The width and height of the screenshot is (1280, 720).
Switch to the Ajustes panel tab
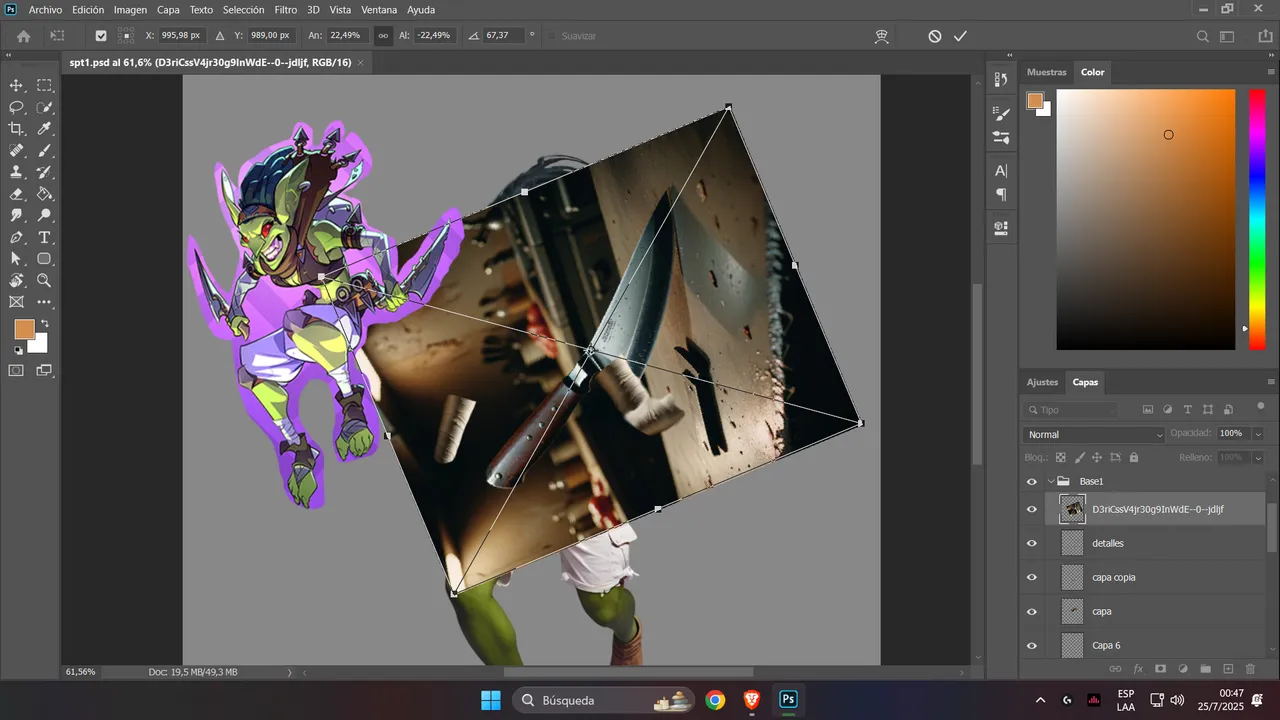tap(1042, 382)
